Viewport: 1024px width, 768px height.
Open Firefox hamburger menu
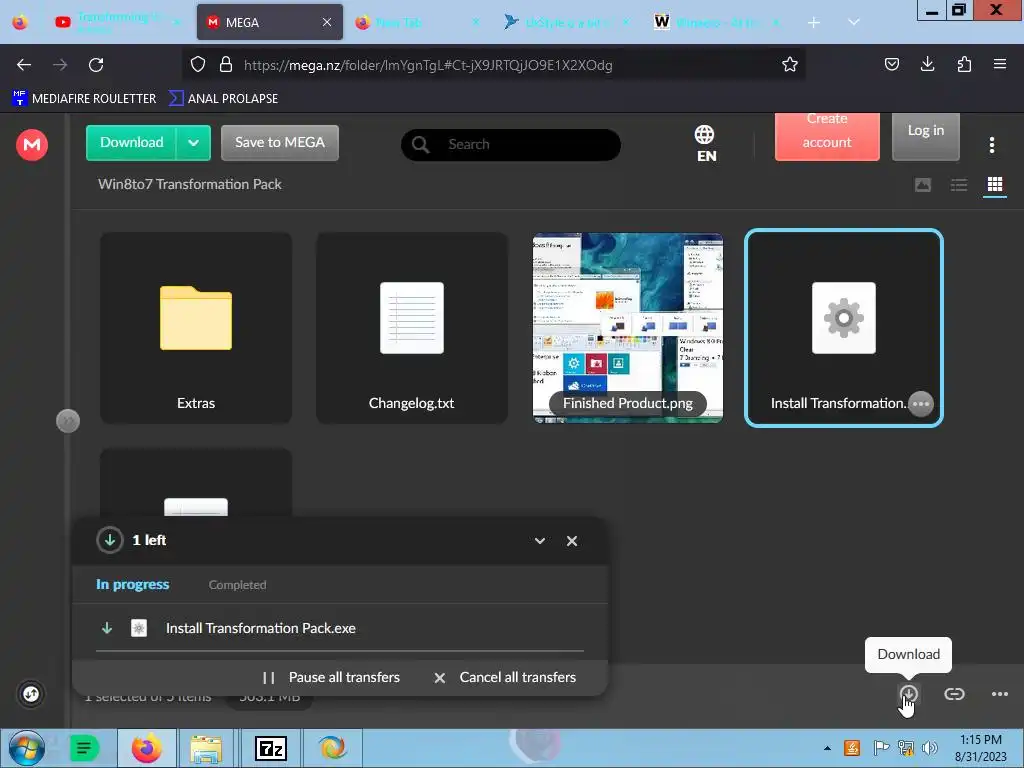pyautogui.click(x=999, y=64)
